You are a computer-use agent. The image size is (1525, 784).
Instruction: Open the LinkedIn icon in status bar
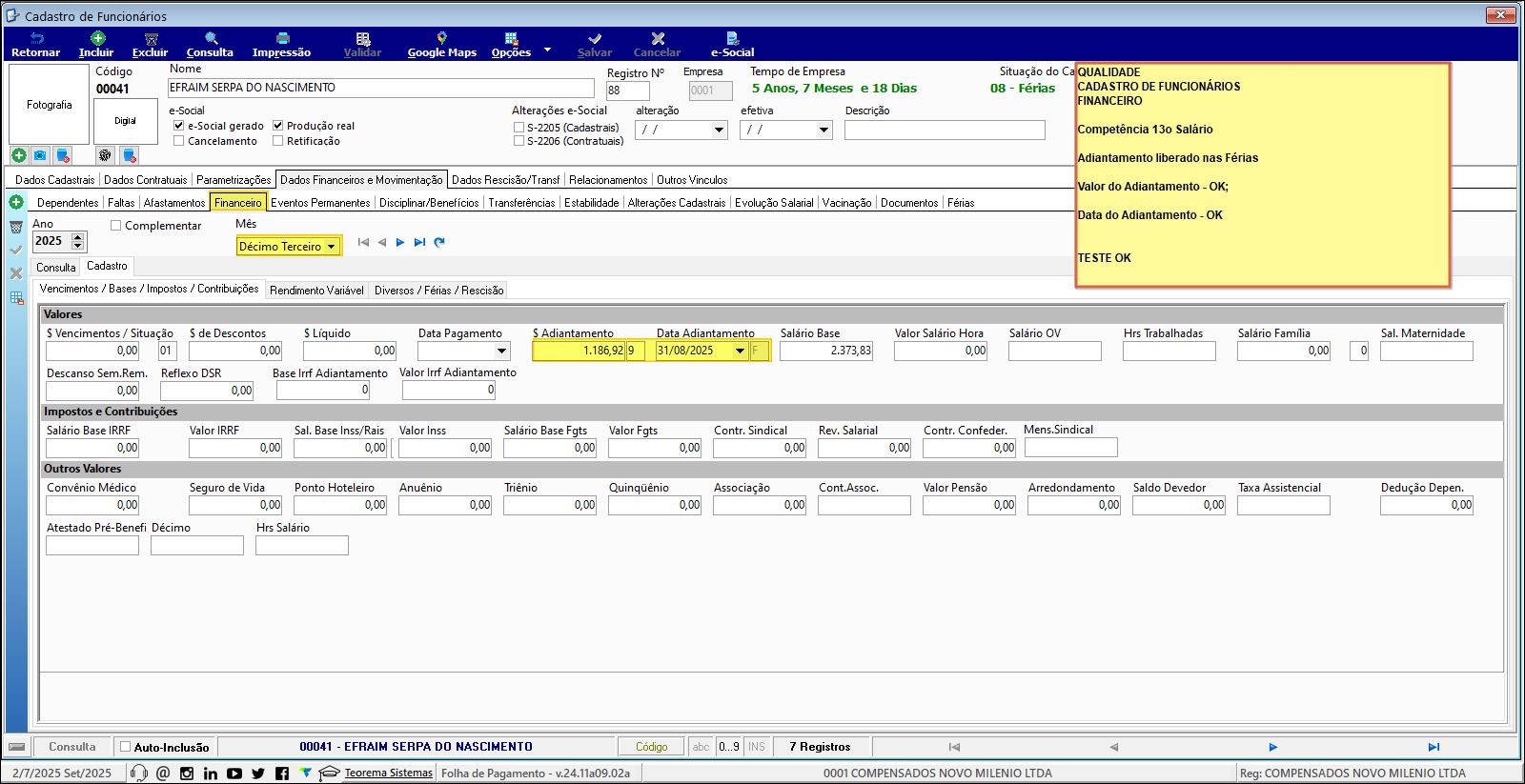211,774
